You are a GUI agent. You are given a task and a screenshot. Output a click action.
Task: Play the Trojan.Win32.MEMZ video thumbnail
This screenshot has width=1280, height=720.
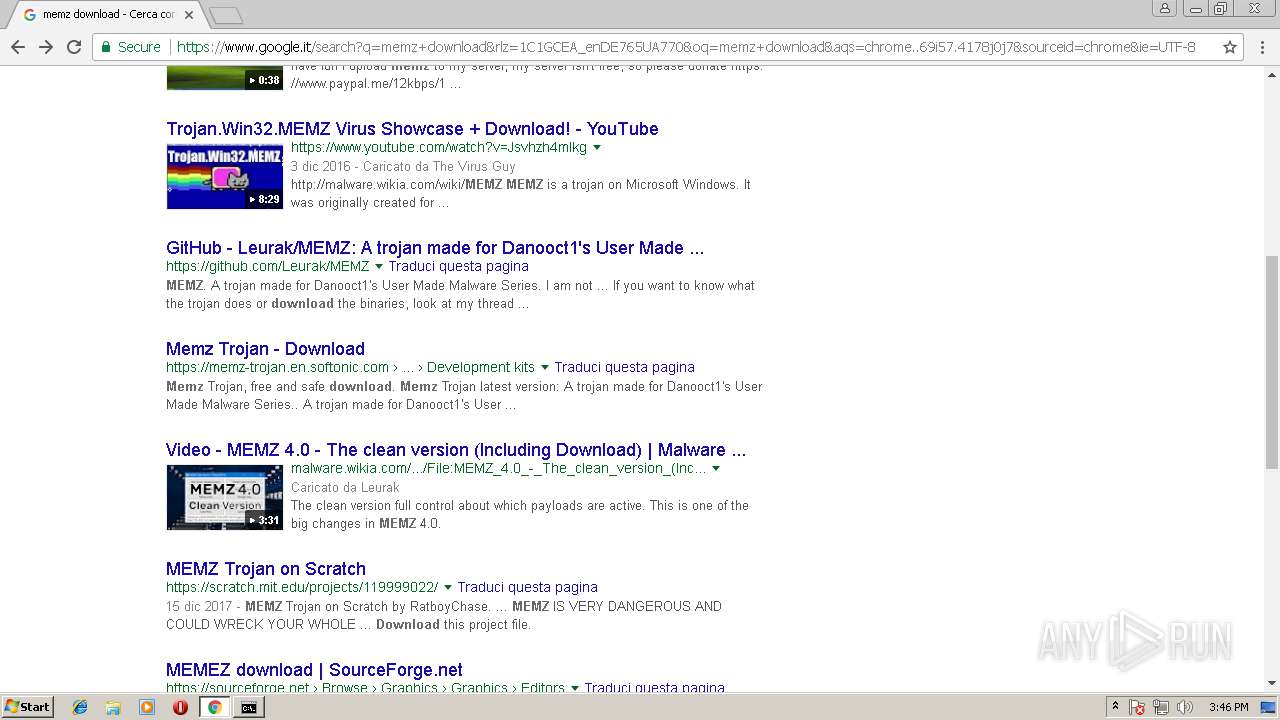coord(225,177)
